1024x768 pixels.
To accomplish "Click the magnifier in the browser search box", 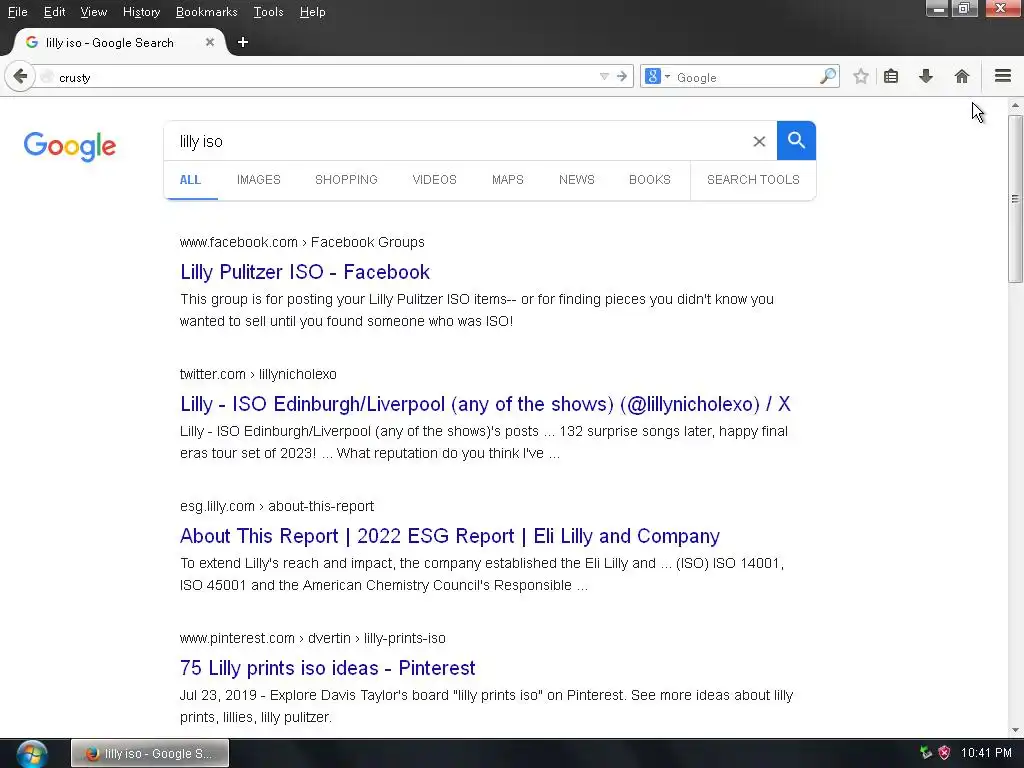I will [827, 76].
